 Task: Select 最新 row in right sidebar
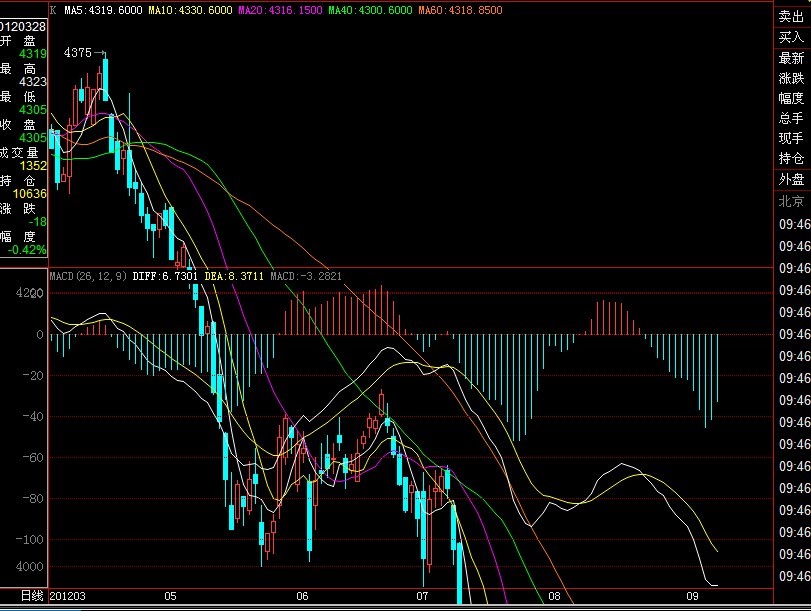tap(791, 58)
